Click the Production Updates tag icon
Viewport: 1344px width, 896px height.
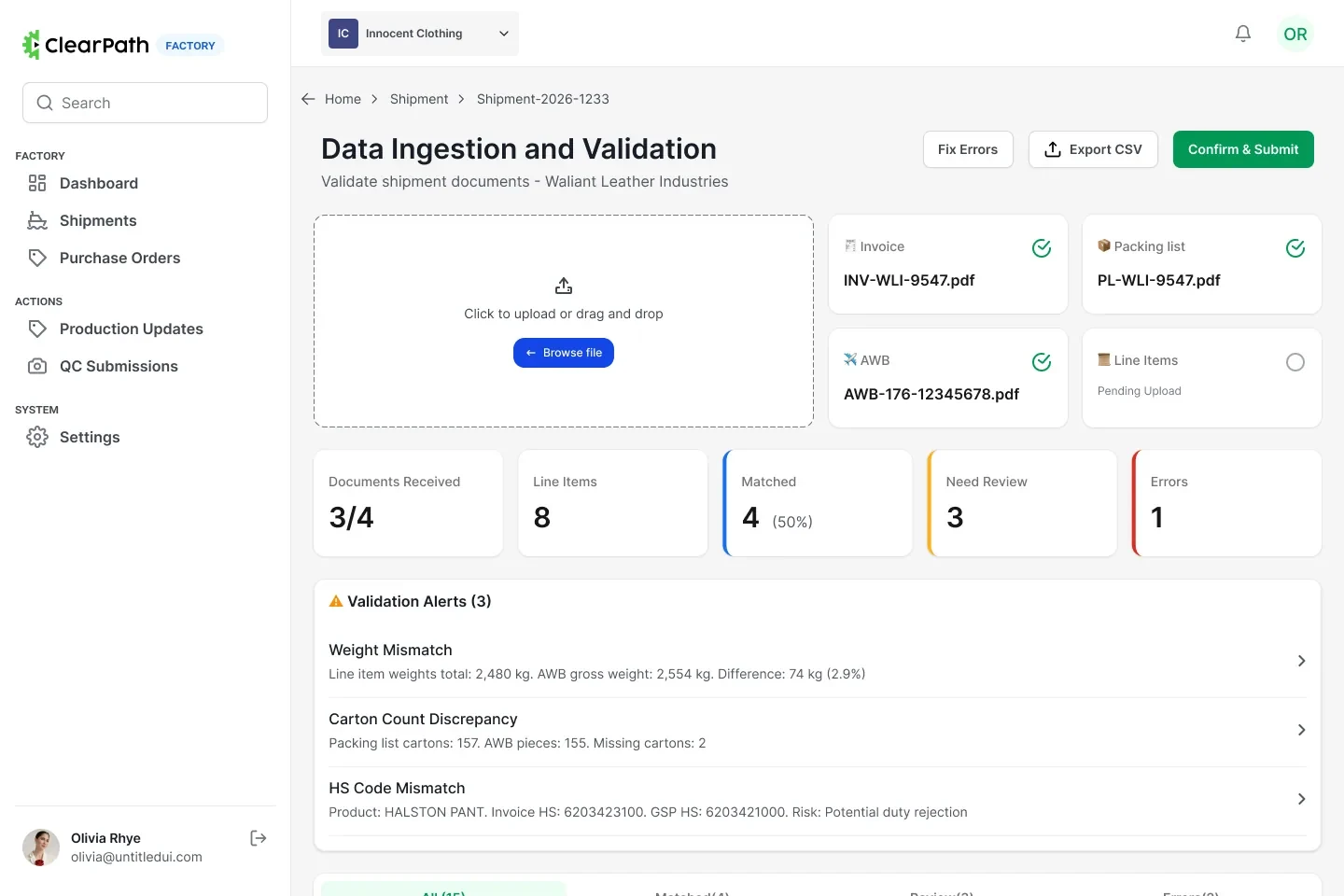[x=37, y=329]
